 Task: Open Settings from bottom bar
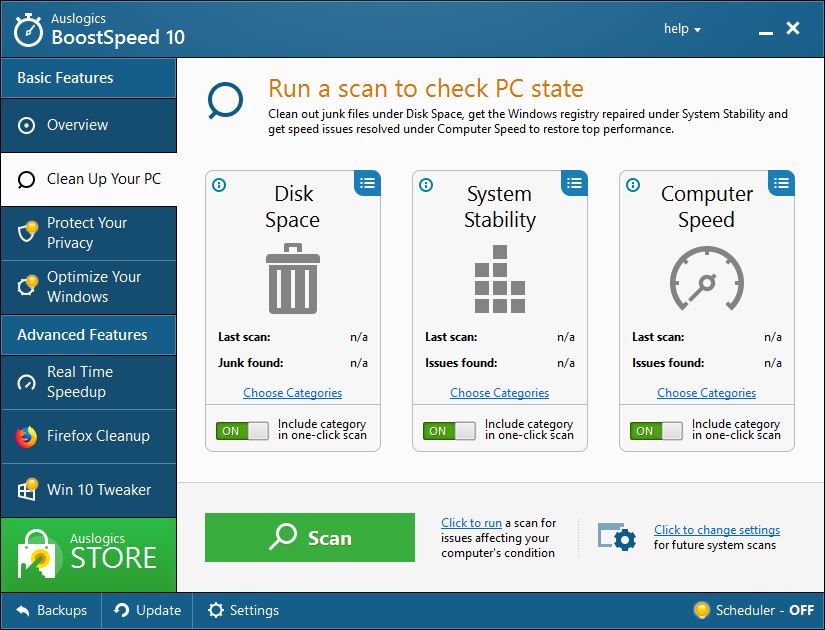244,611
